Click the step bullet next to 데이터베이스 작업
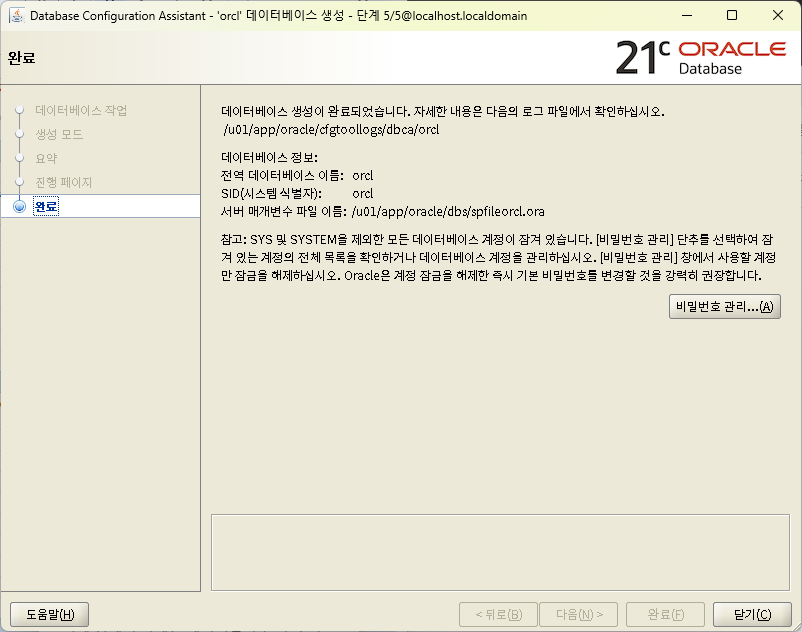The image size is (802, 632). [19, 110]
